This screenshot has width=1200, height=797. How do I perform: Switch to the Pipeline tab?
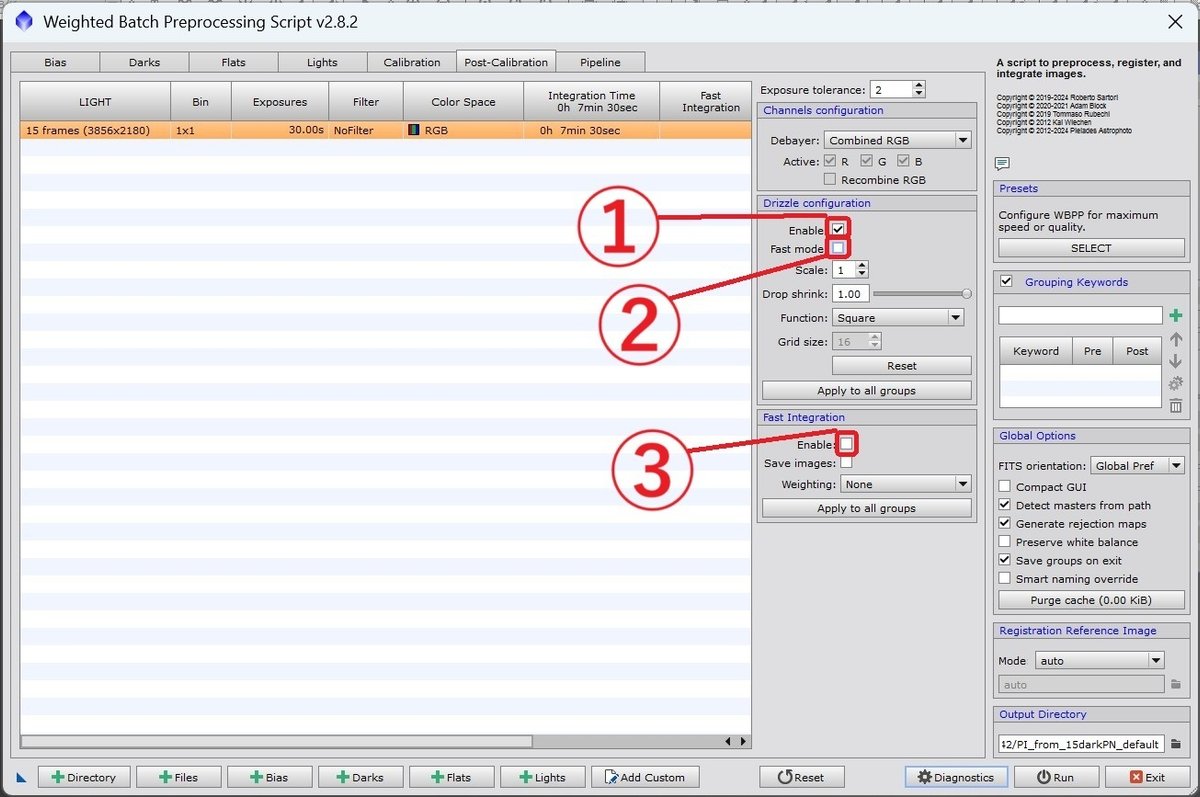(600, 62)
